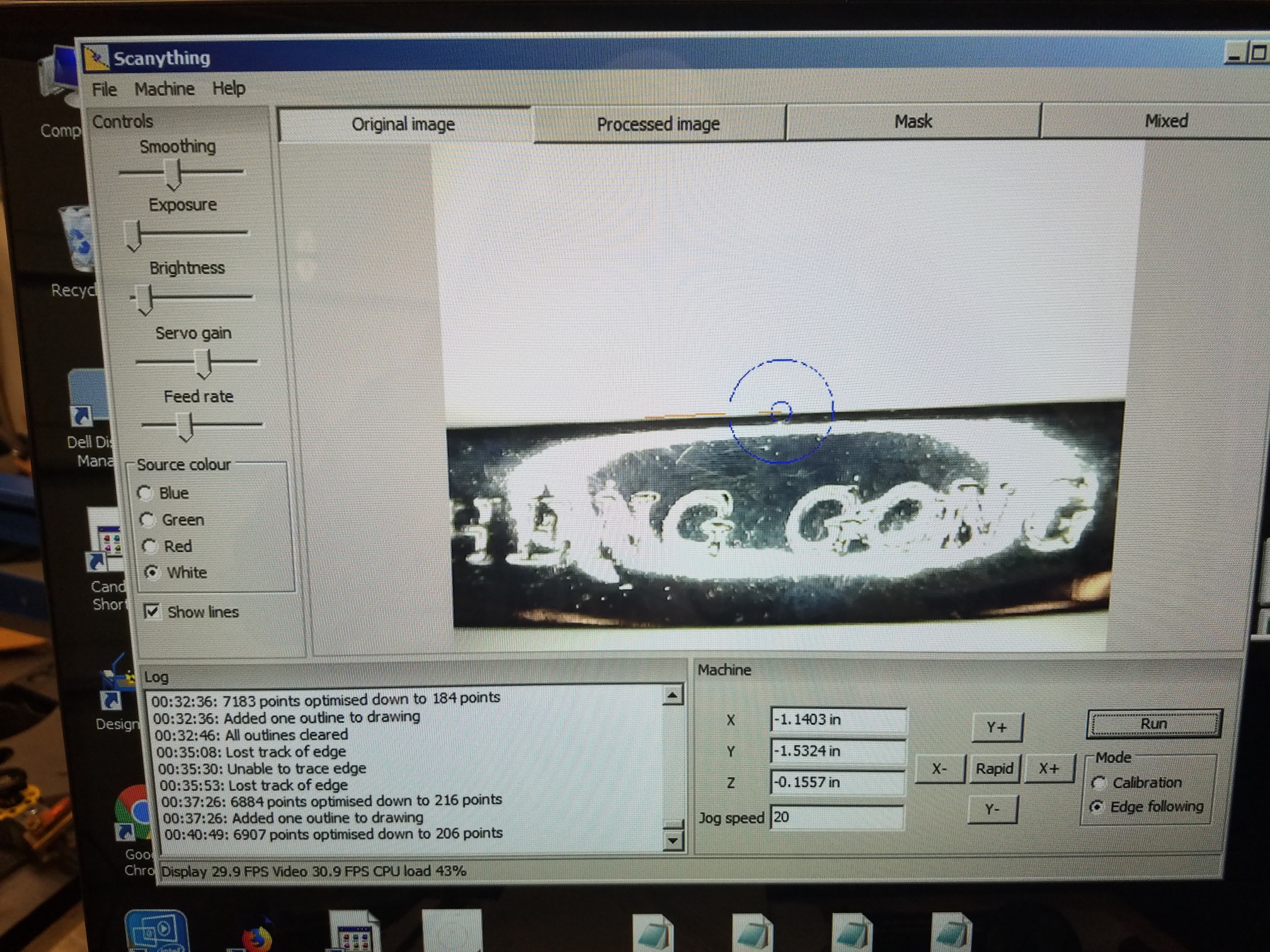
Task: Switch to the Mixed tab
Action: point(1166,120)
